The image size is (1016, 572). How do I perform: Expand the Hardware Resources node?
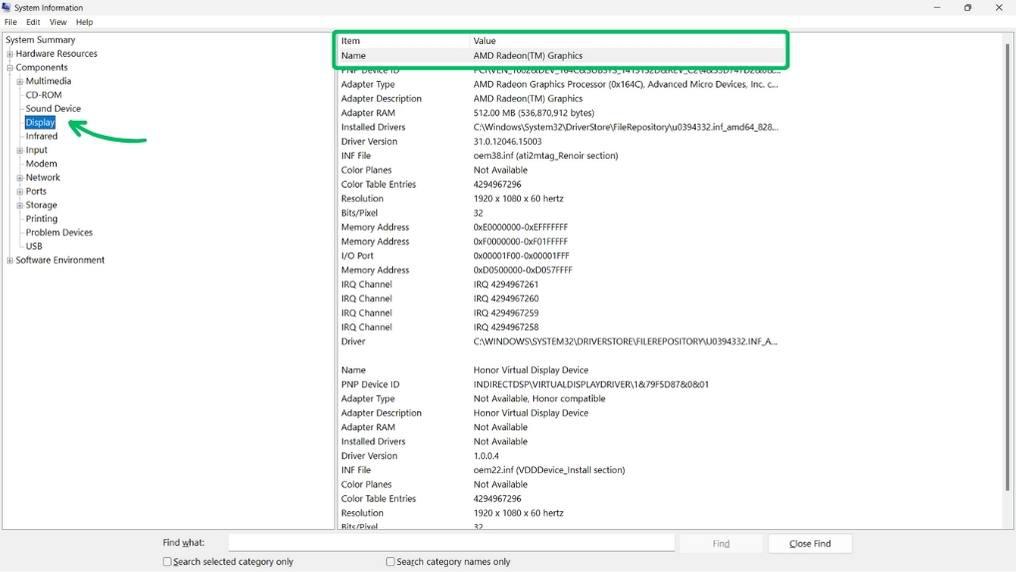[x=10, y=54]
